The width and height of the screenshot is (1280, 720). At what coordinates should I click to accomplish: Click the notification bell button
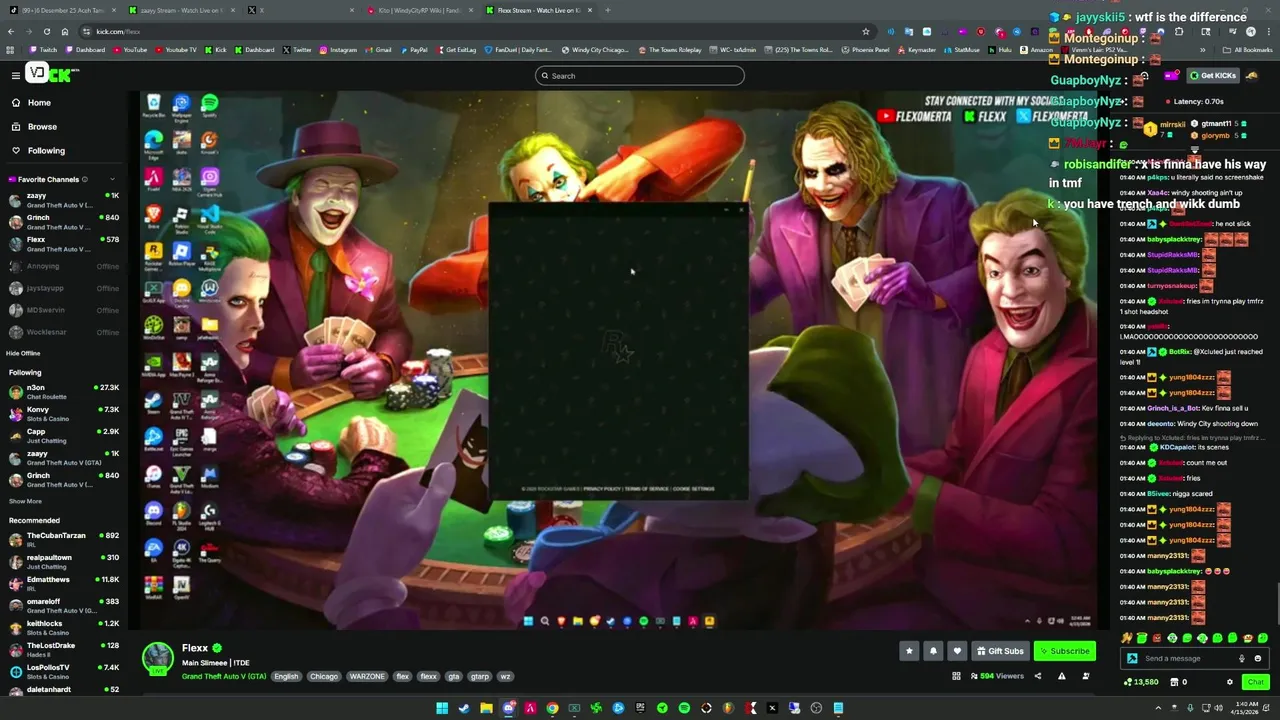pos(933,651)
